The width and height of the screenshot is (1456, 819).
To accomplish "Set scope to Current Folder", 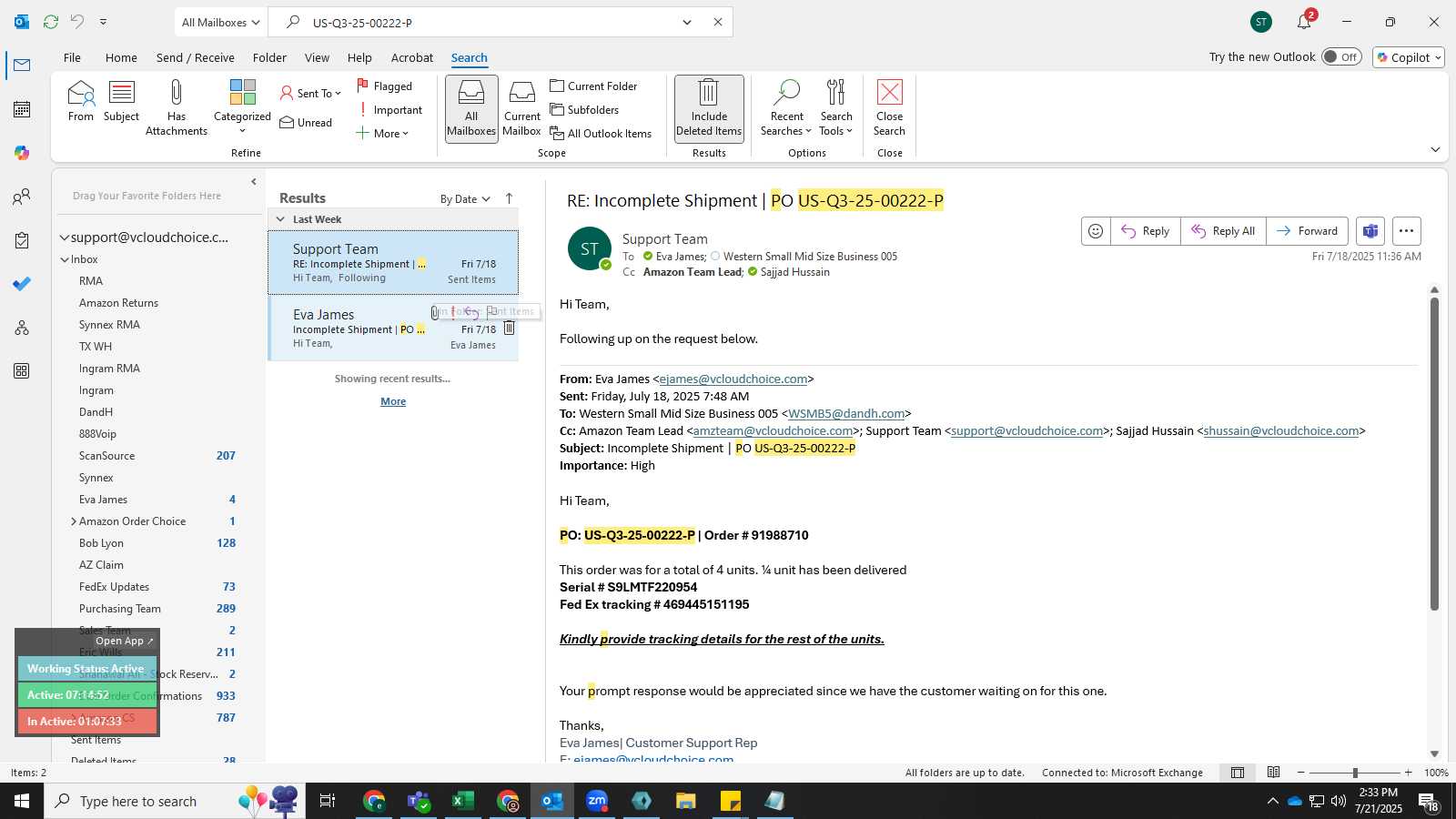I will [593, 86].
